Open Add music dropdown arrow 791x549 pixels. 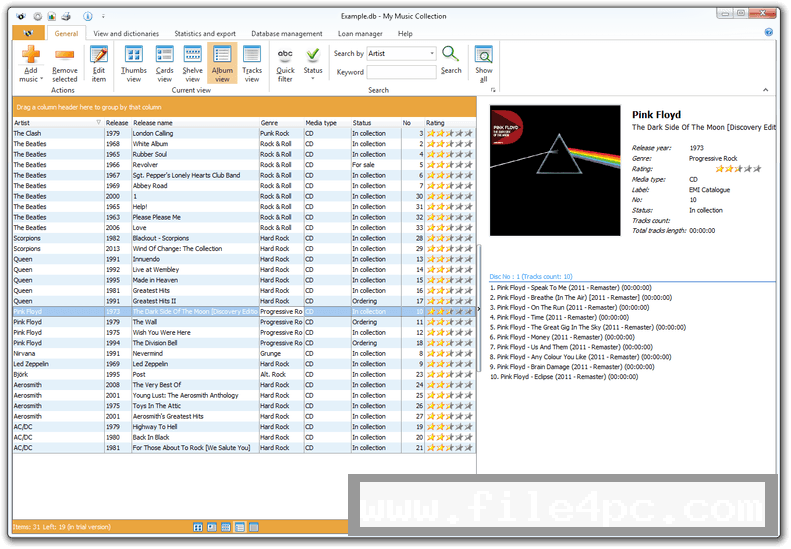click(41, 79)
